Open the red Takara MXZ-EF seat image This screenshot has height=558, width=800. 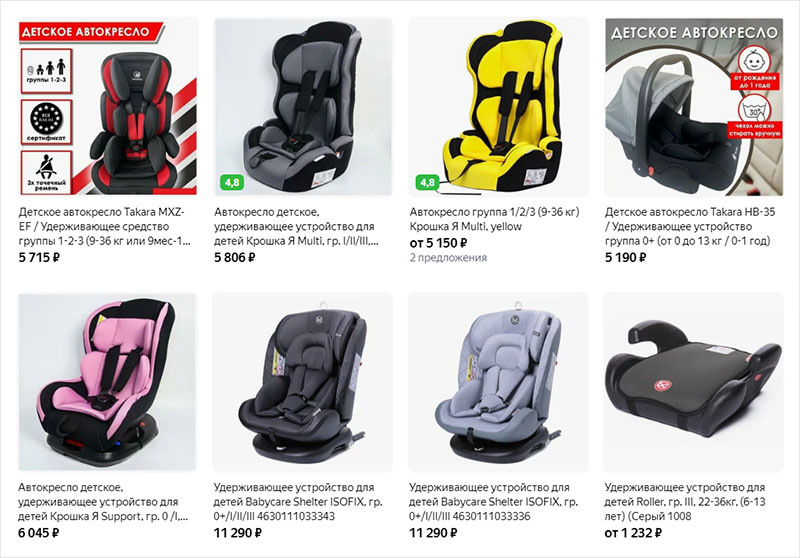pos(108,107)
